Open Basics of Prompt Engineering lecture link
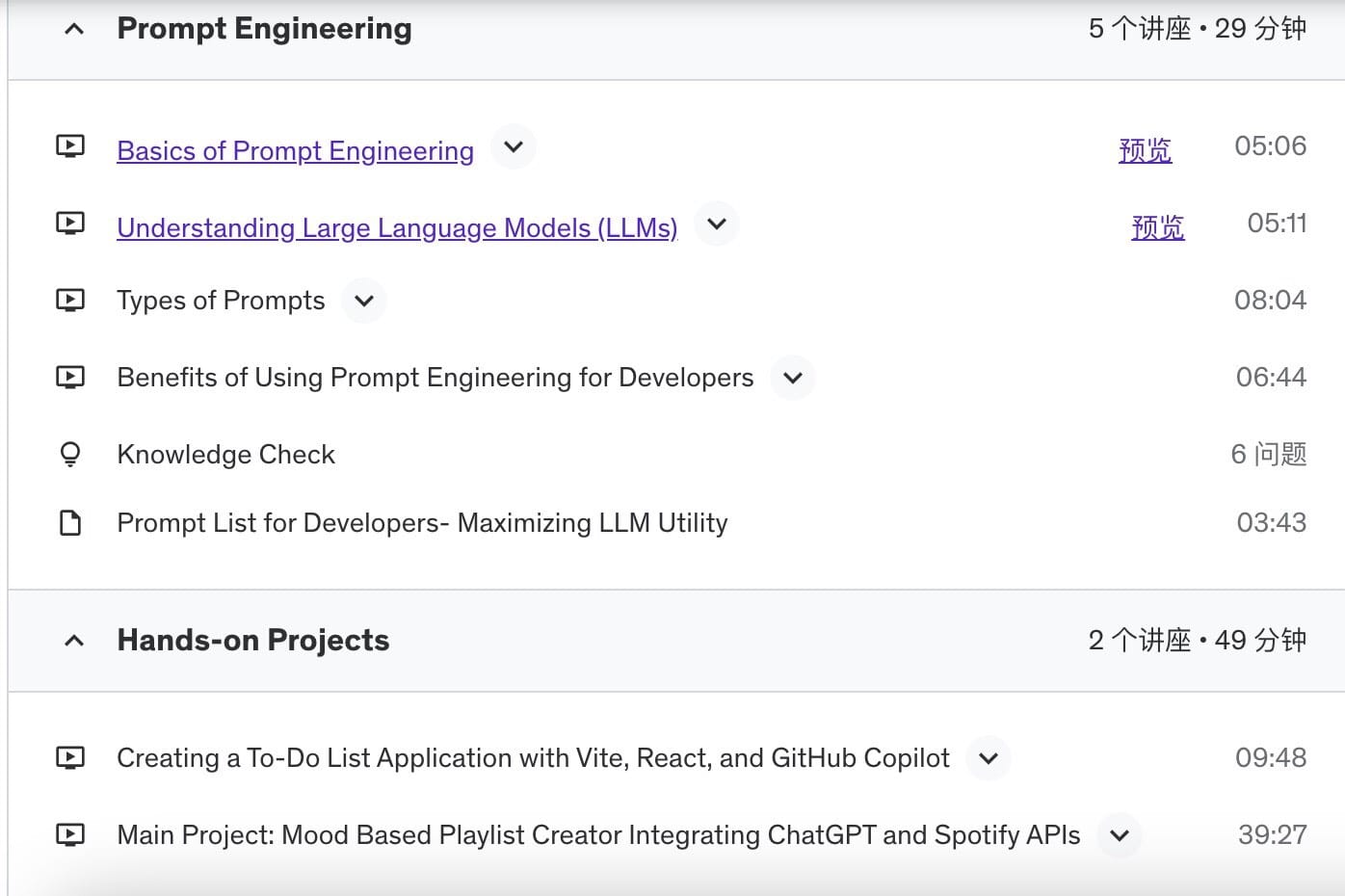 click(x=295, y=151)
